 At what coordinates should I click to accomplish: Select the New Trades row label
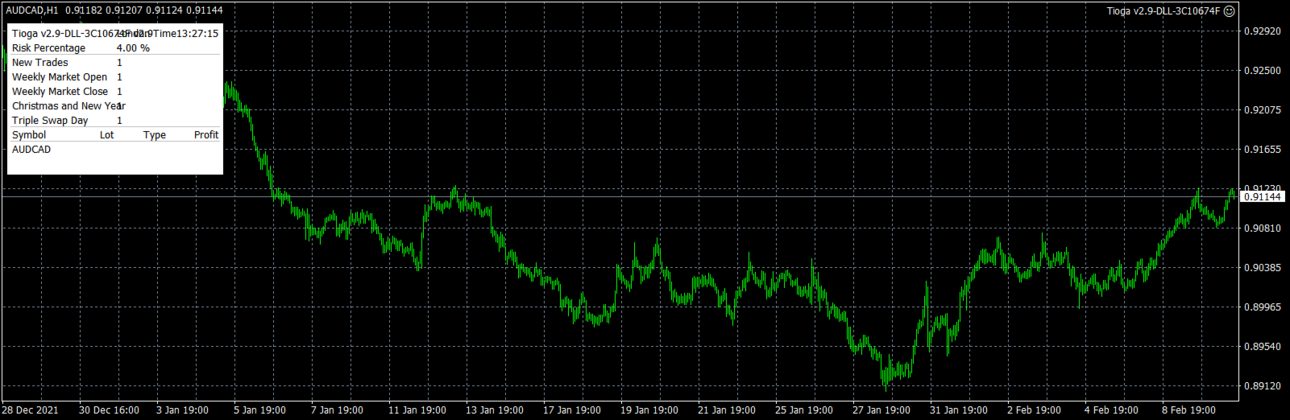coord(40,62)
